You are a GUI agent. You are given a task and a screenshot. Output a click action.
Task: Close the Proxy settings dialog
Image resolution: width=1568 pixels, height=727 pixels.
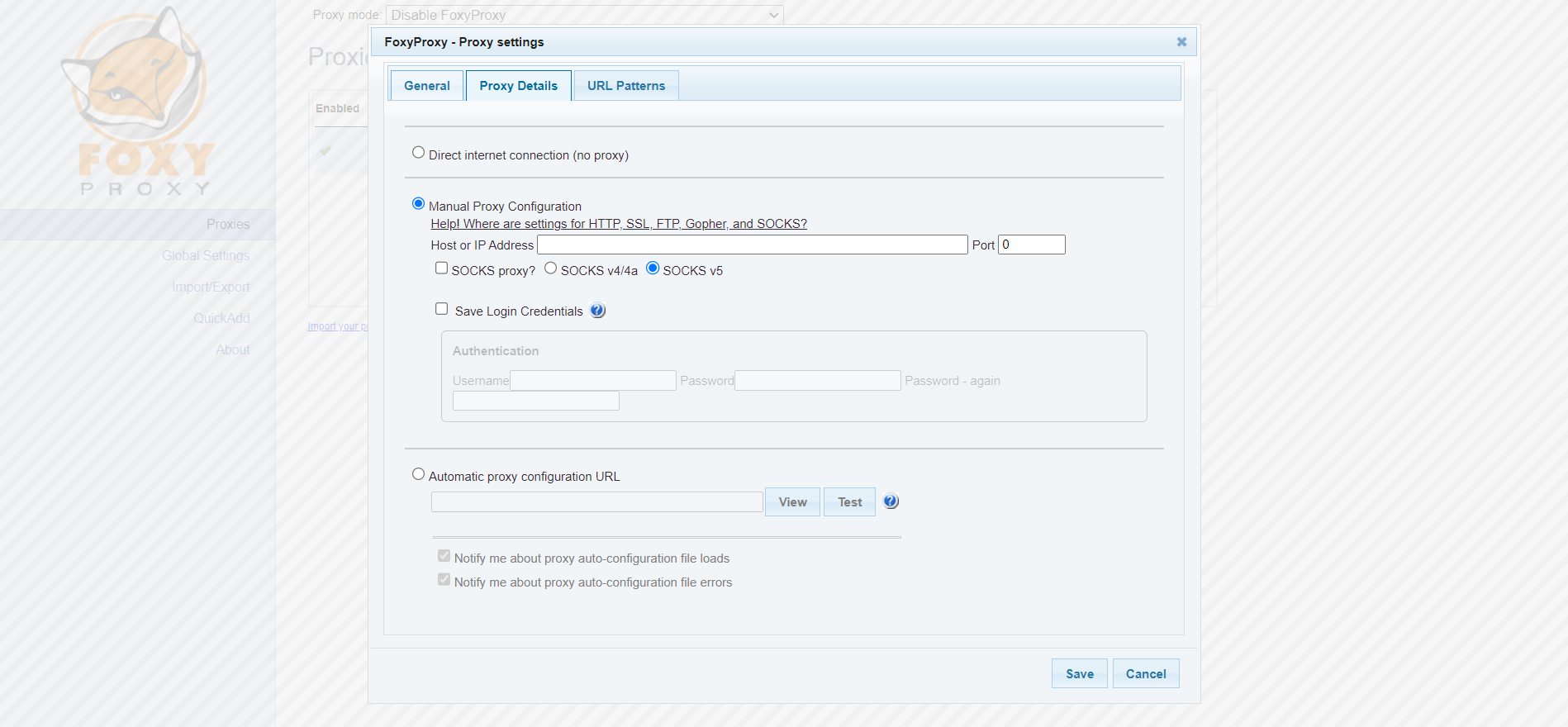pyautogui.click(x=1181, y=42)
